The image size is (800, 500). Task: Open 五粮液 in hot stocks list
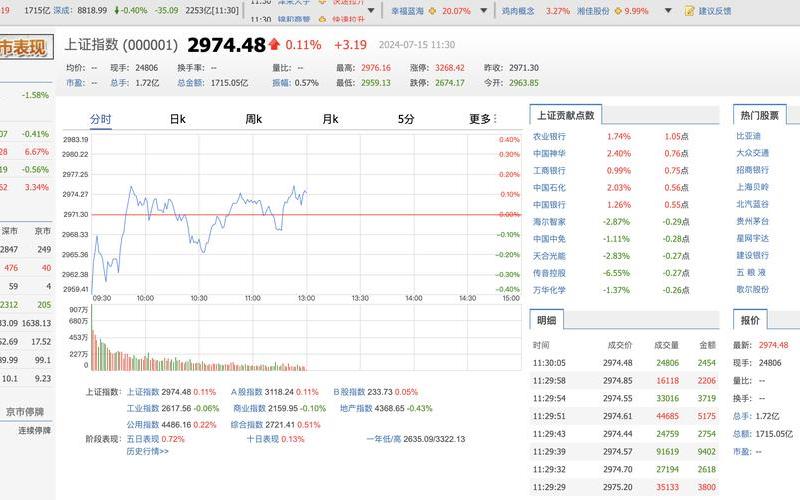(751, 272)
